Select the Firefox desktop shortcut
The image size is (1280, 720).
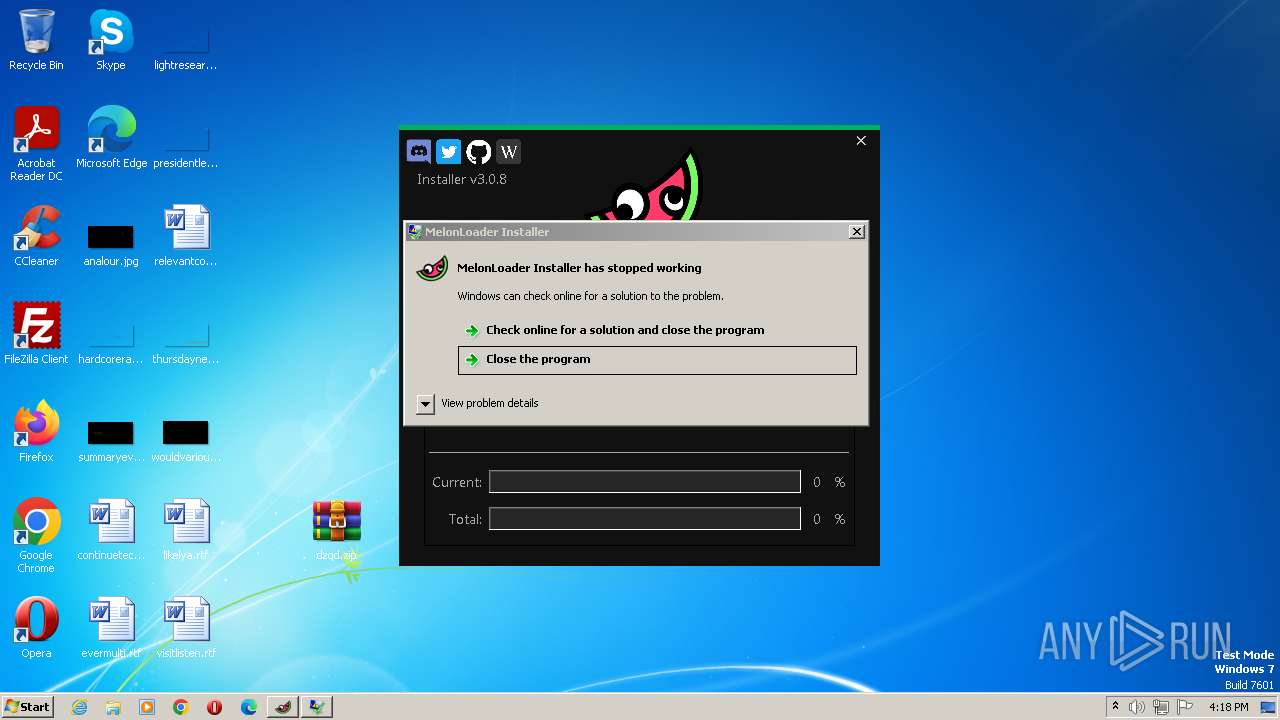click(x=36, y=432)
